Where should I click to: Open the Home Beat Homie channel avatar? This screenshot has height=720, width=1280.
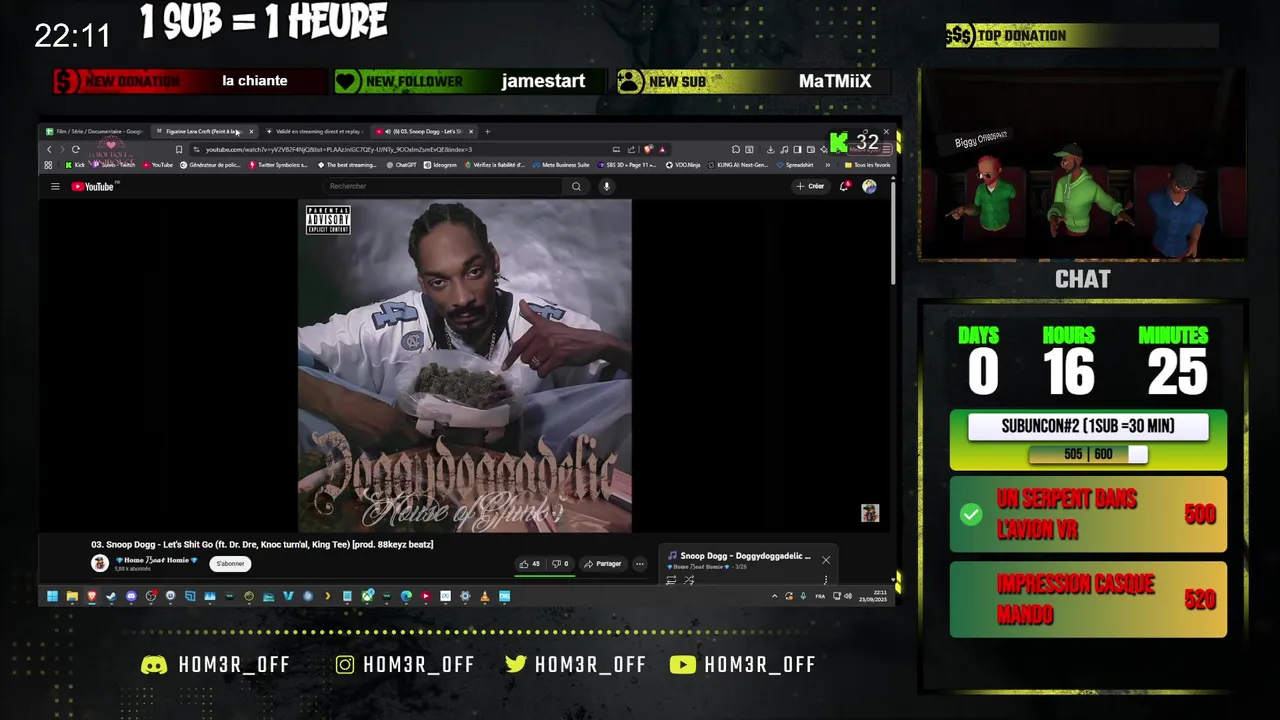(100, 563)
